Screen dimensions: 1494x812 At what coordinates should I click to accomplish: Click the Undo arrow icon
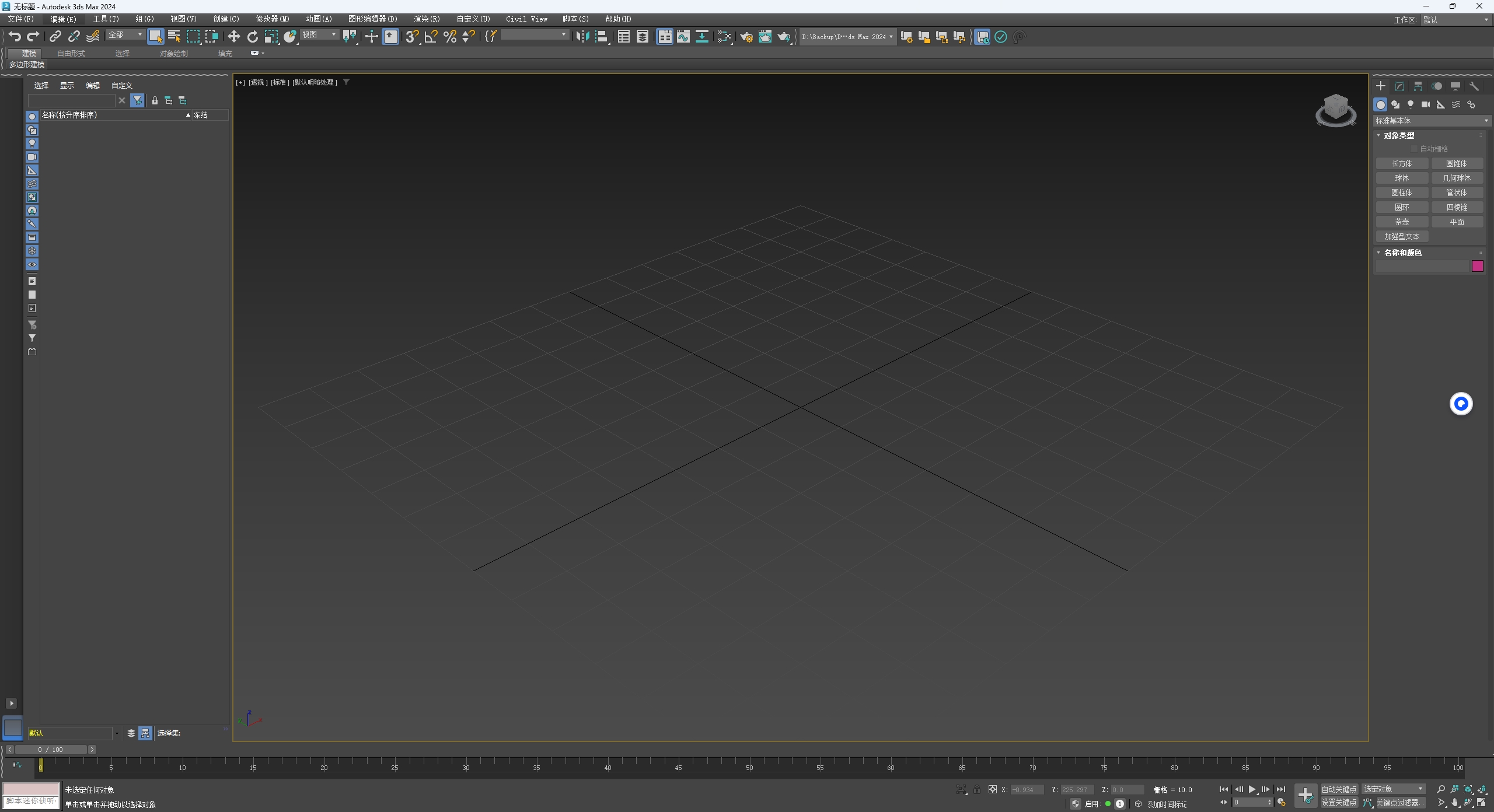[15, 37]
